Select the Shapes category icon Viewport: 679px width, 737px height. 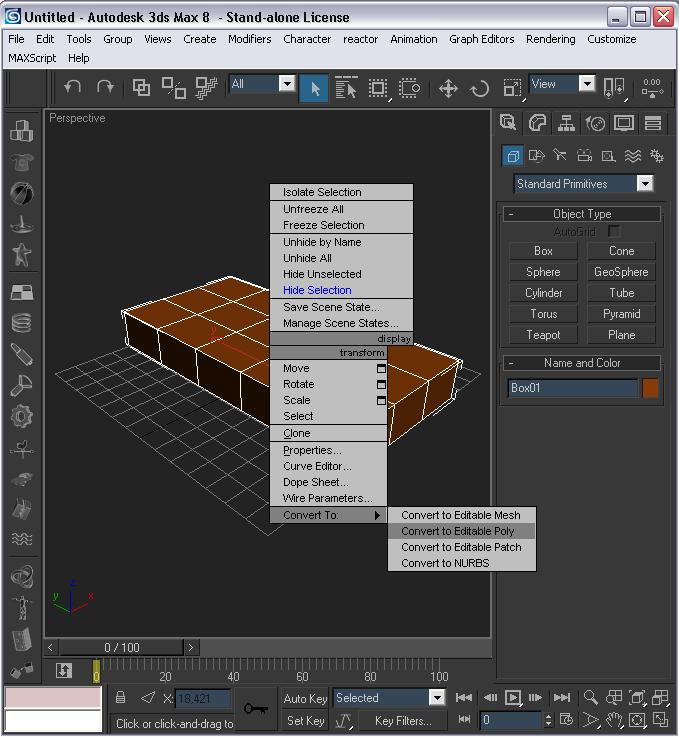click(536, 156)
